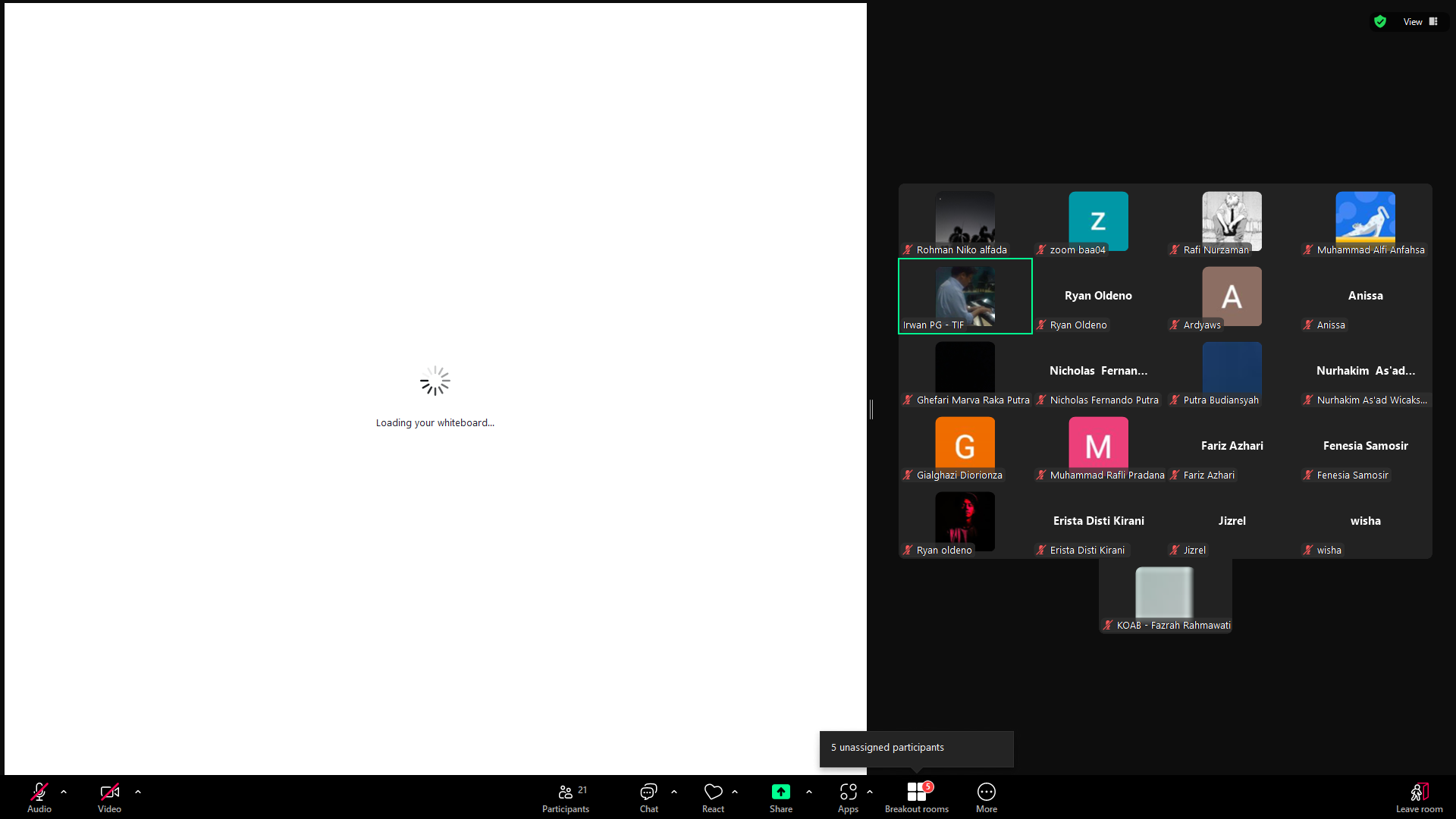This screenshot has height=819, width=1456.
Task: Click muted mic icon on Gialghazi Diorionza
Action: (908, 475)
